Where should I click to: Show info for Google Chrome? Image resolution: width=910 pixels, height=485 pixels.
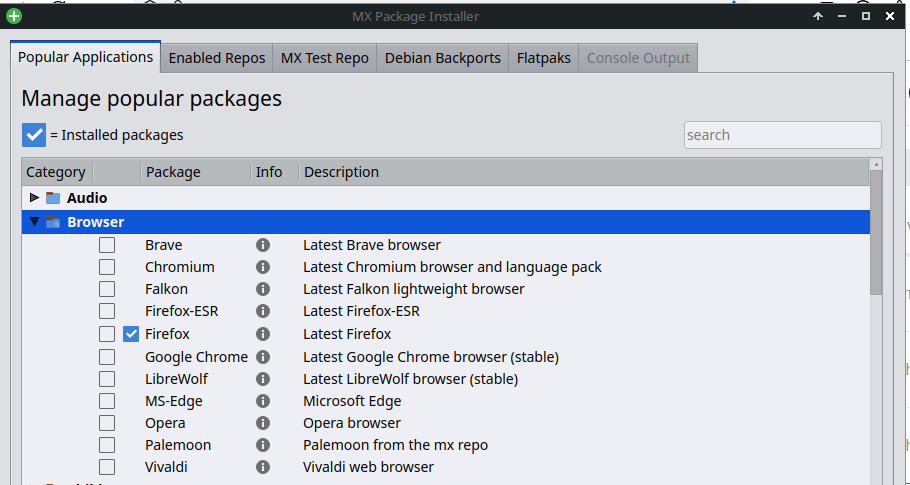[263, 357]
